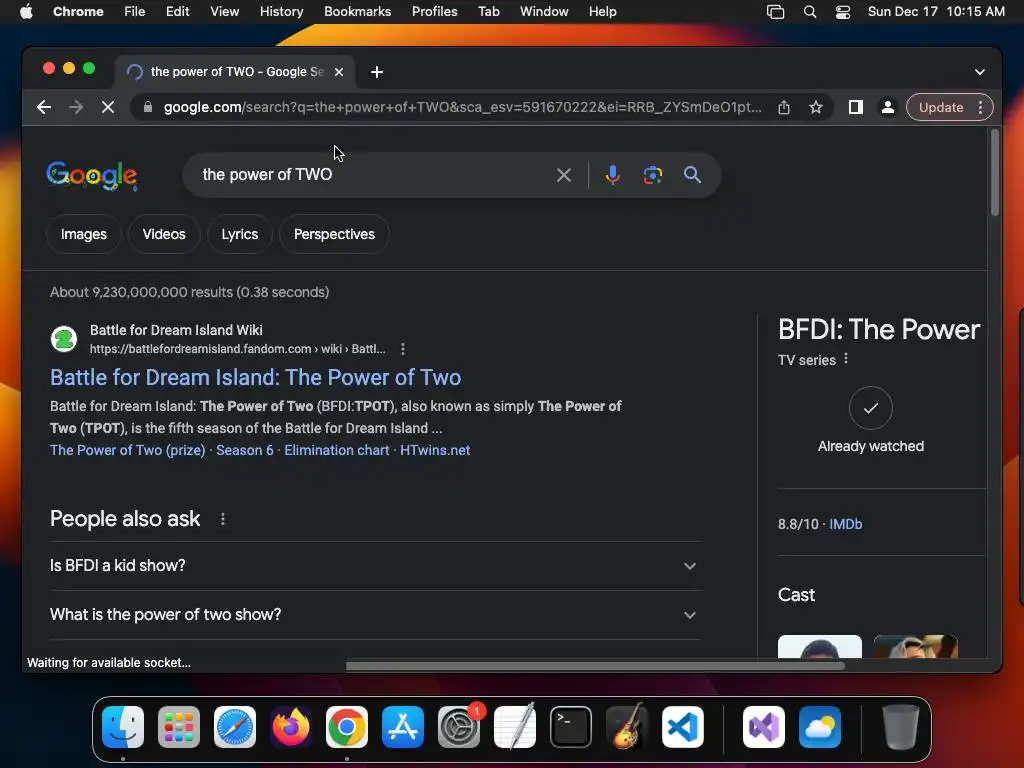
Task: Click the horizontal page scrollbar
Action: click(x=595, y=666)
